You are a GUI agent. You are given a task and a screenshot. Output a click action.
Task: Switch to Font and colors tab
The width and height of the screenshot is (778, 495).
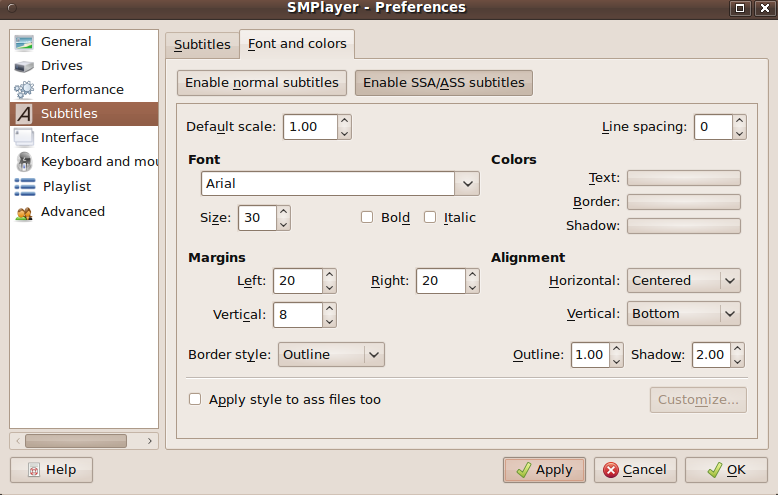297,44
